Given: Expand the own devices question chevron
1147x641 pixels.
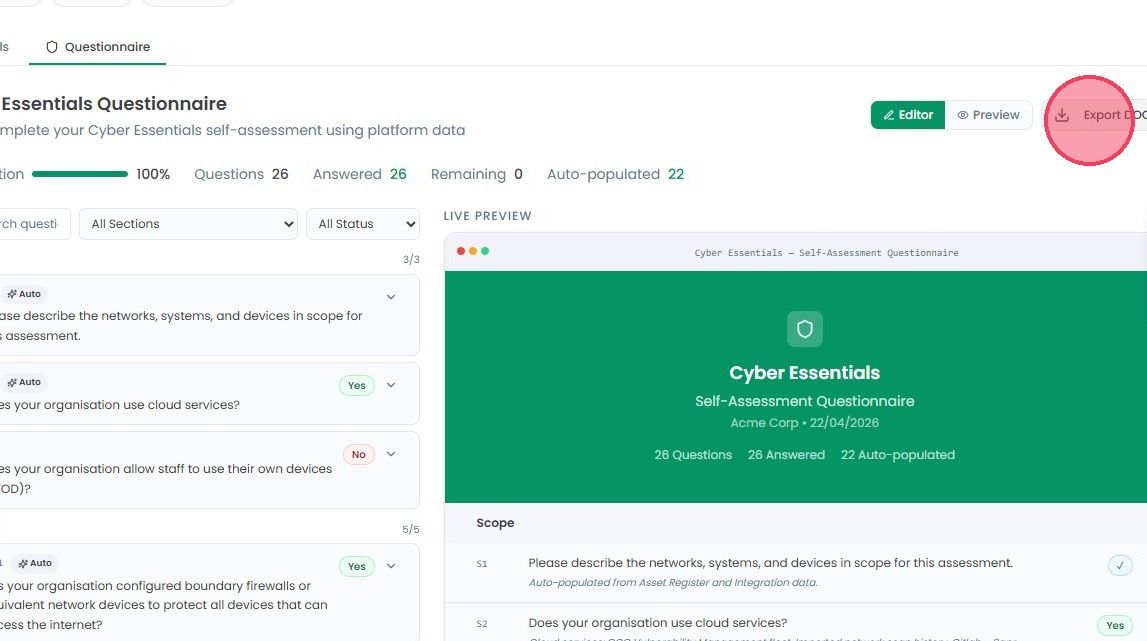Looking at the screenshot, I should tap(391, 454).
